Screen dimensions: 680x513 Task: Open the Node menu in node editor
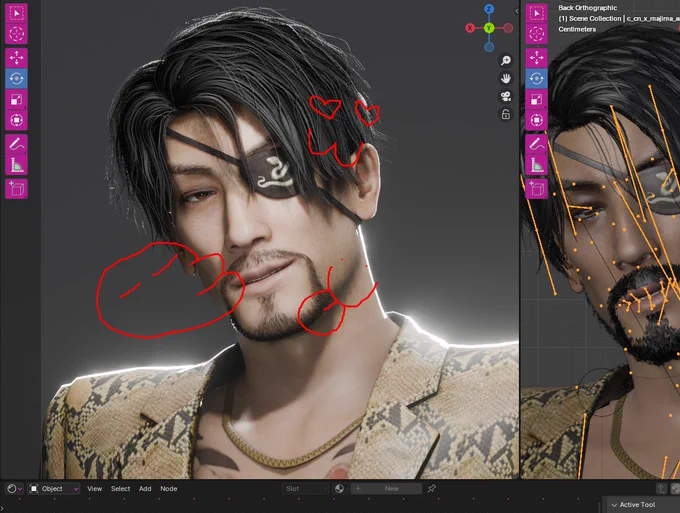click(169, 489)
